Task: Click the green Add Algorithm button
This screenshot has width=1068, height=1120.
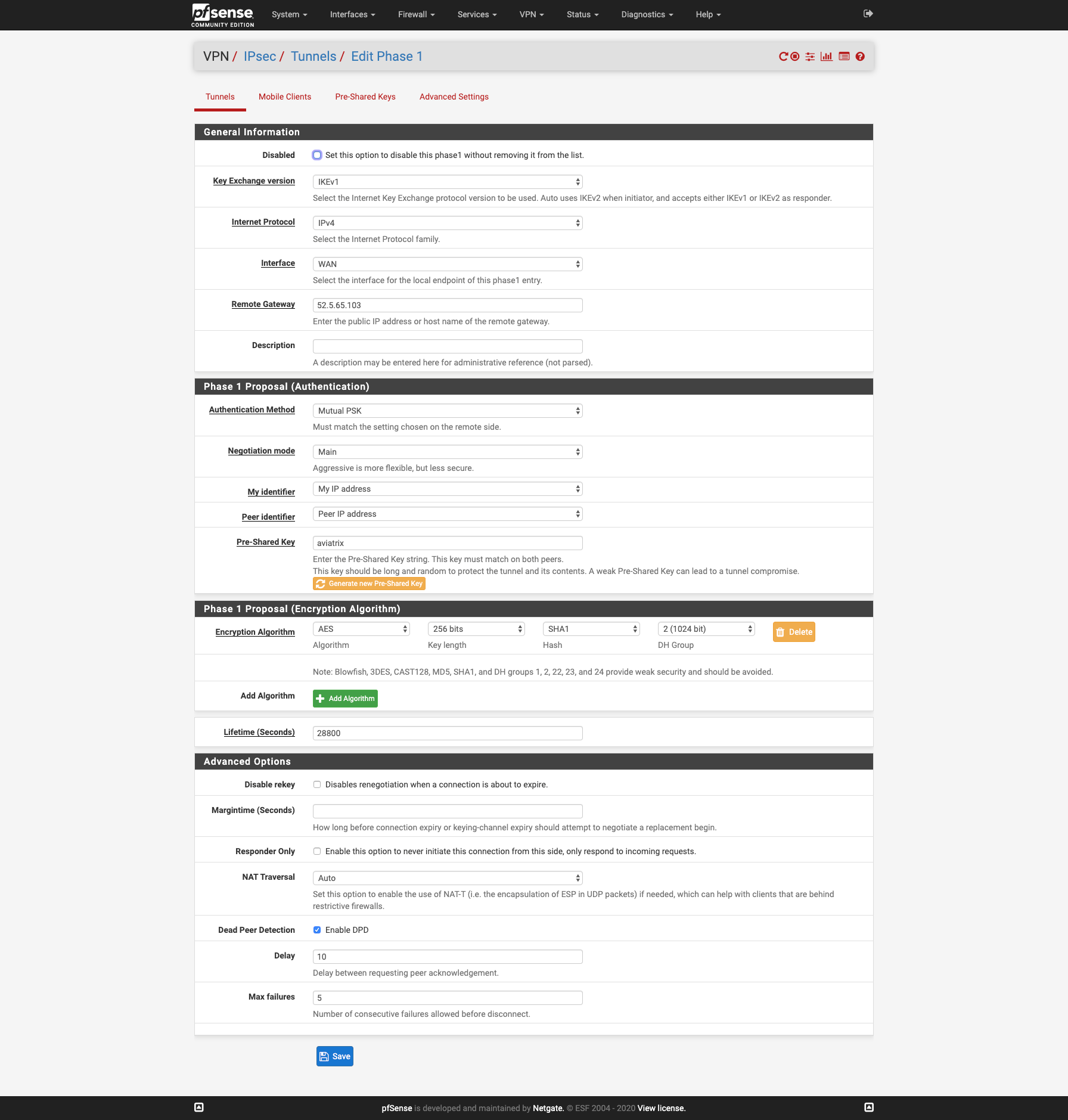Action: (x=345, y=699)
